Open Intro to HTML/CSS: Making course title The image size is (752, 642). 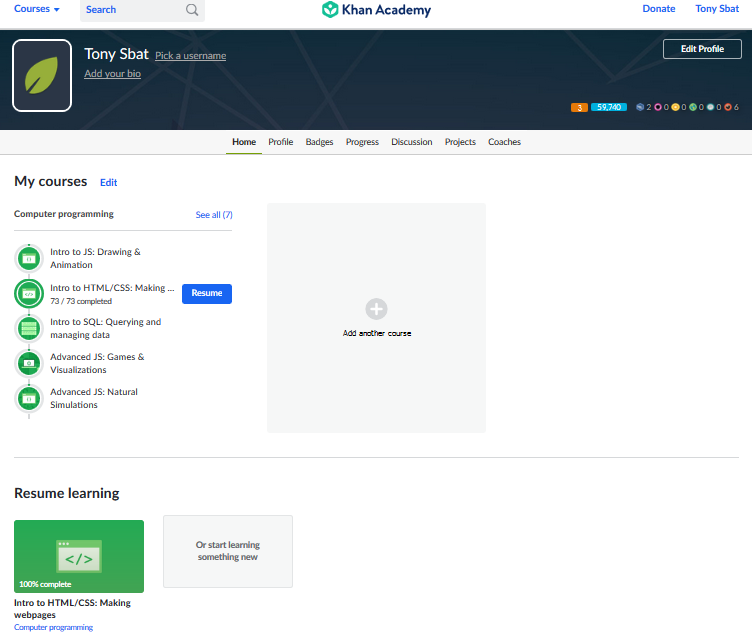coord(112,288)
